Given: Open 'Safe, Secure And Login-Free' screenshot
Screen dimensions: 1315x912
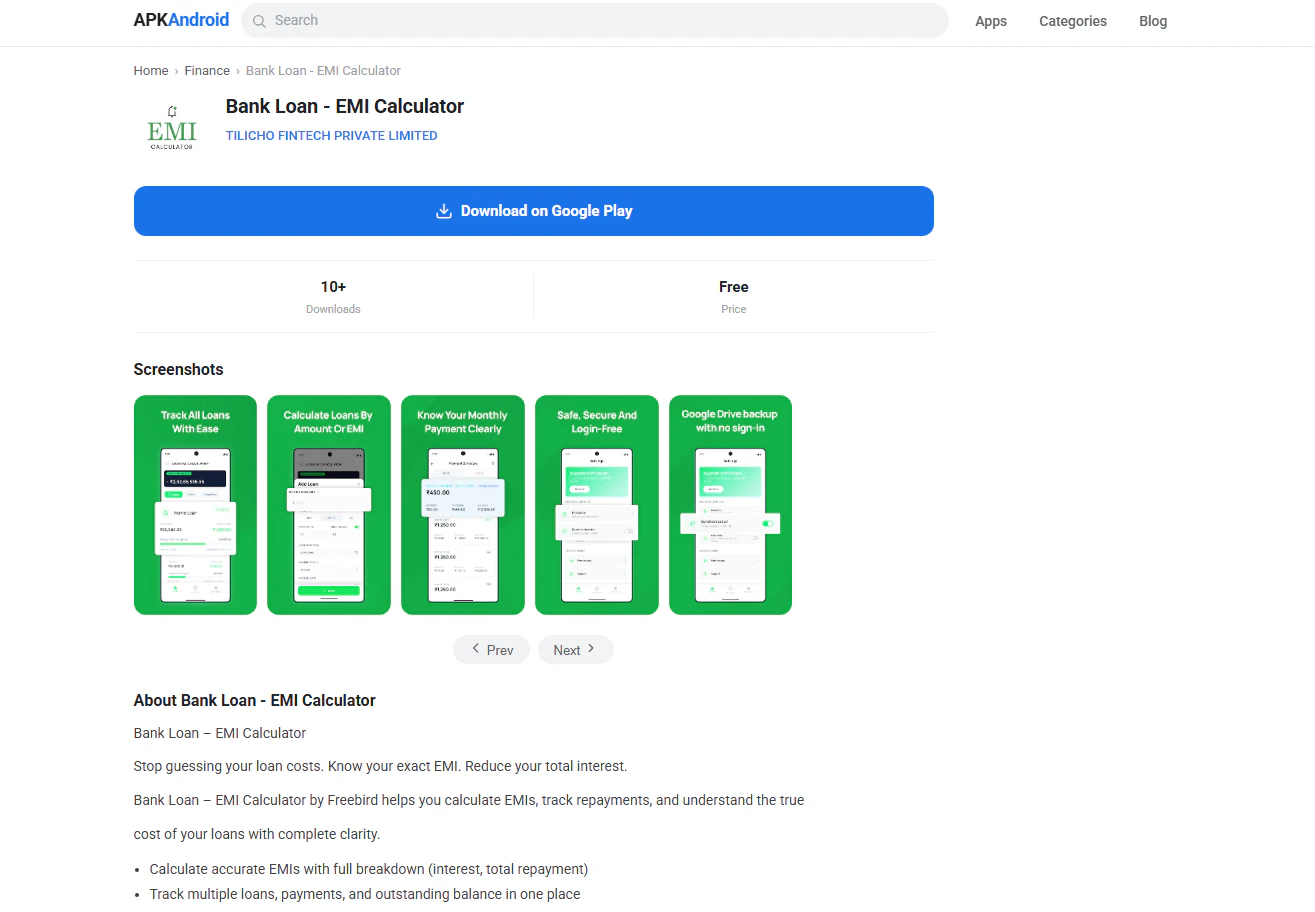Looking at the screenshot, I should [597, 505].
